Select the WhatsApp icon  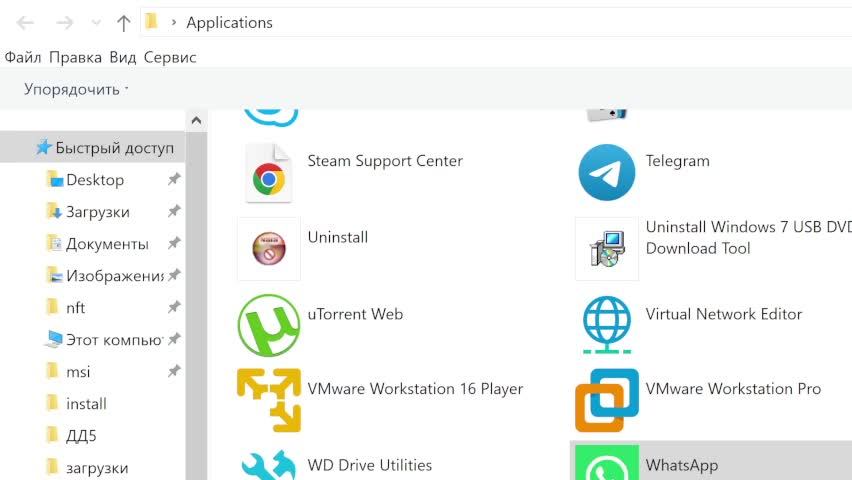(x=607, y=464)
